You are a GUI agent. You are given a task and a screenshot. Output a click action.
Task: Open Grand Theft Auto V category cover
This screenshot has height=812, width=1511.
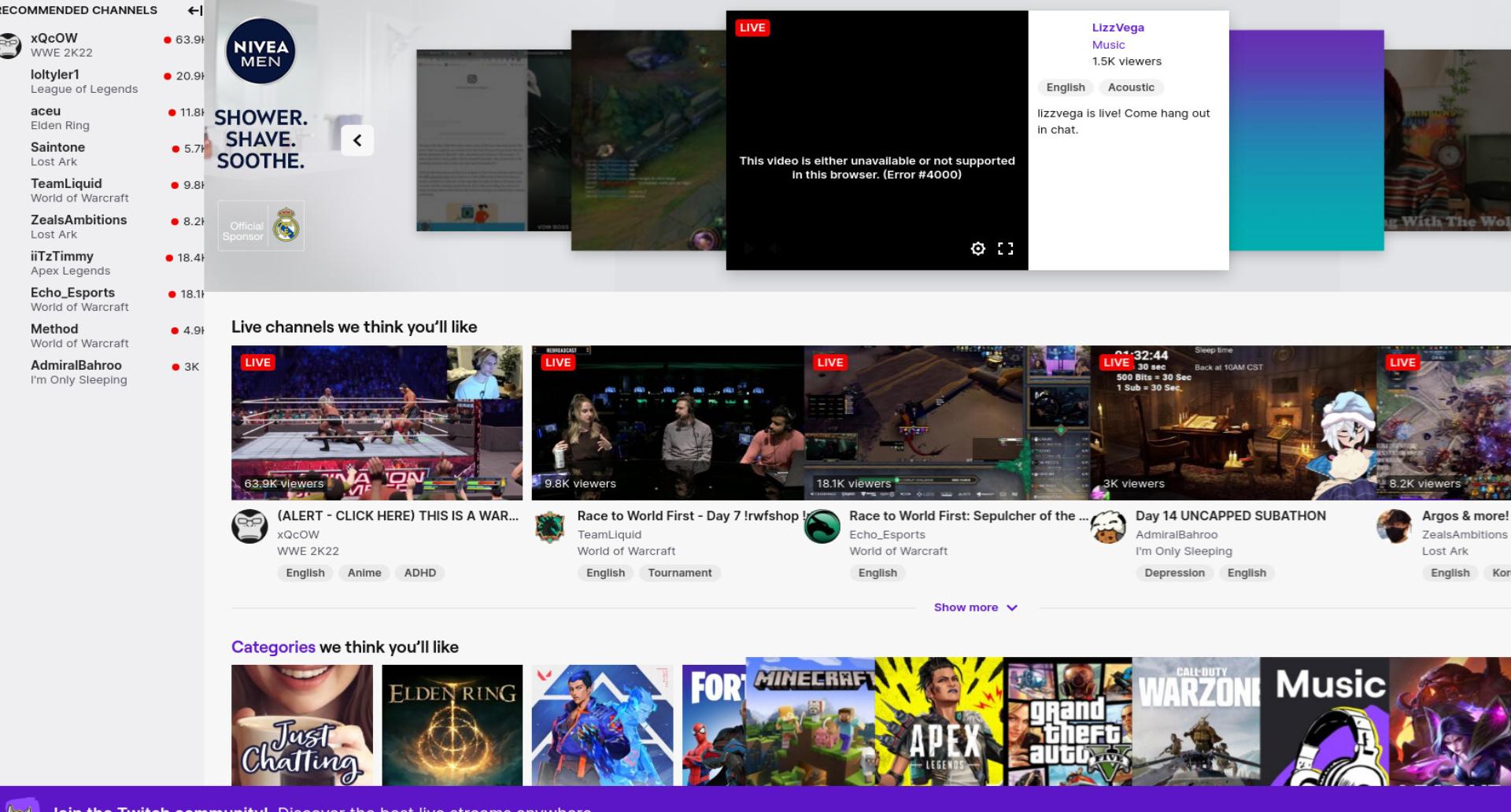click(x=1068, y=722)
